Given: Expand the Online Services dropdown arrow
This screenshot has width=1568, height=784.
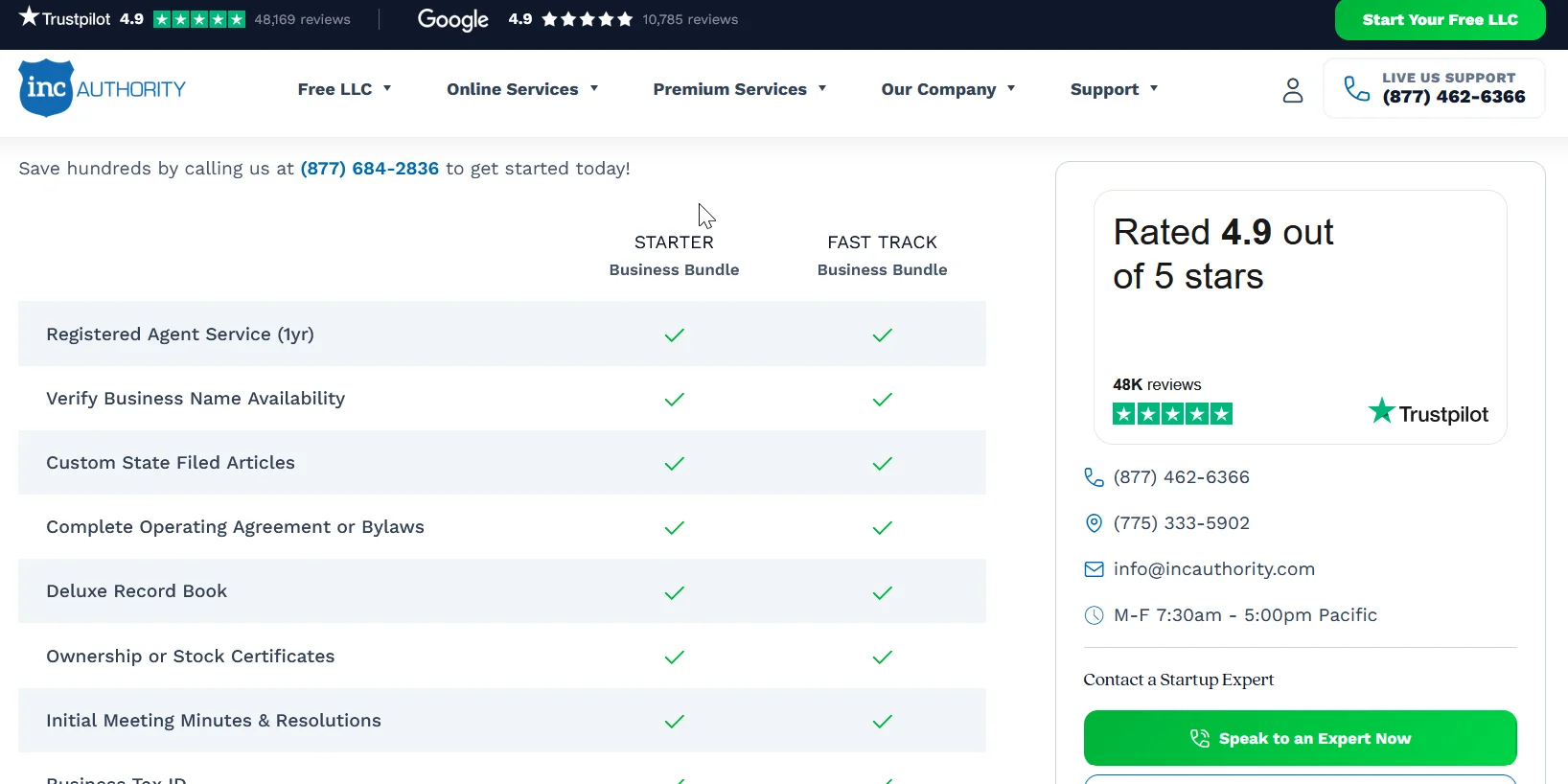Looking at the screenshot, I should pos(594,88).
